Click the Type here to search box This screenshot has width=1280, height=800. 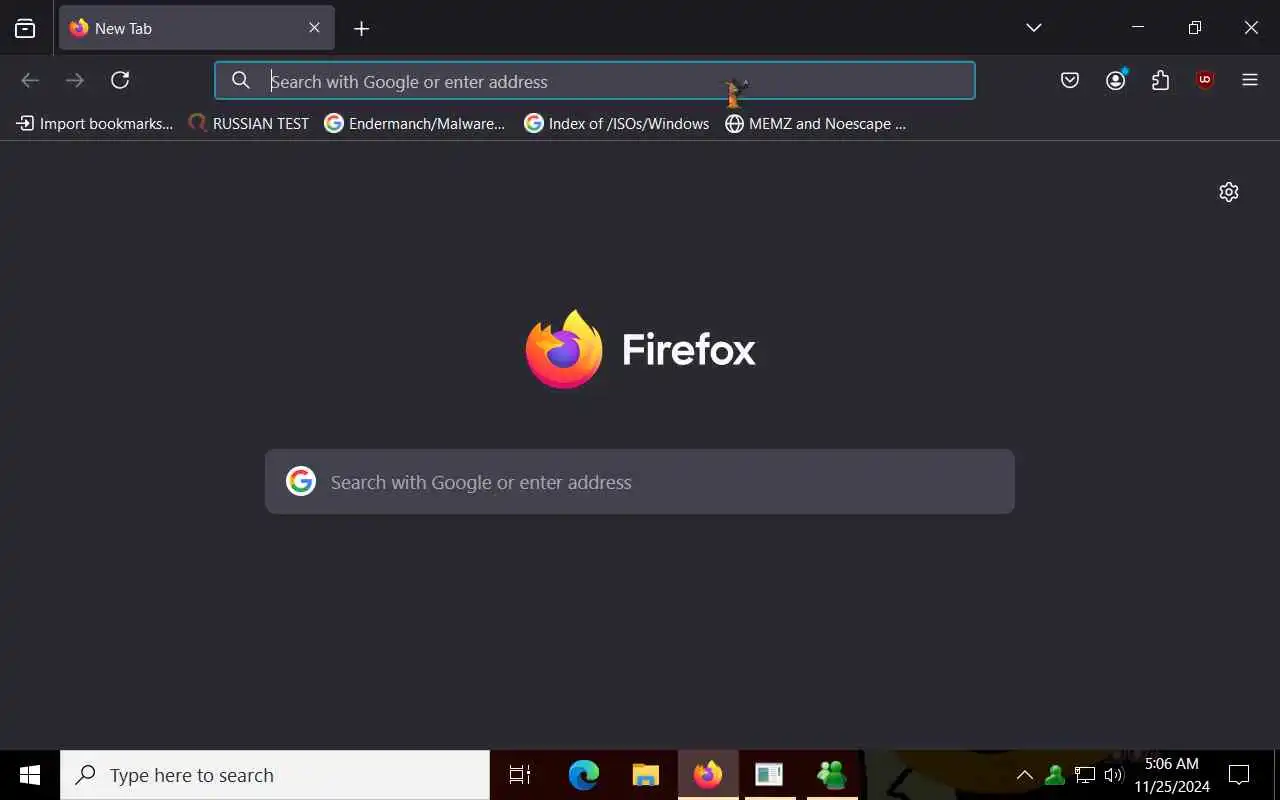pyautogui.click(x=275, y=775)
